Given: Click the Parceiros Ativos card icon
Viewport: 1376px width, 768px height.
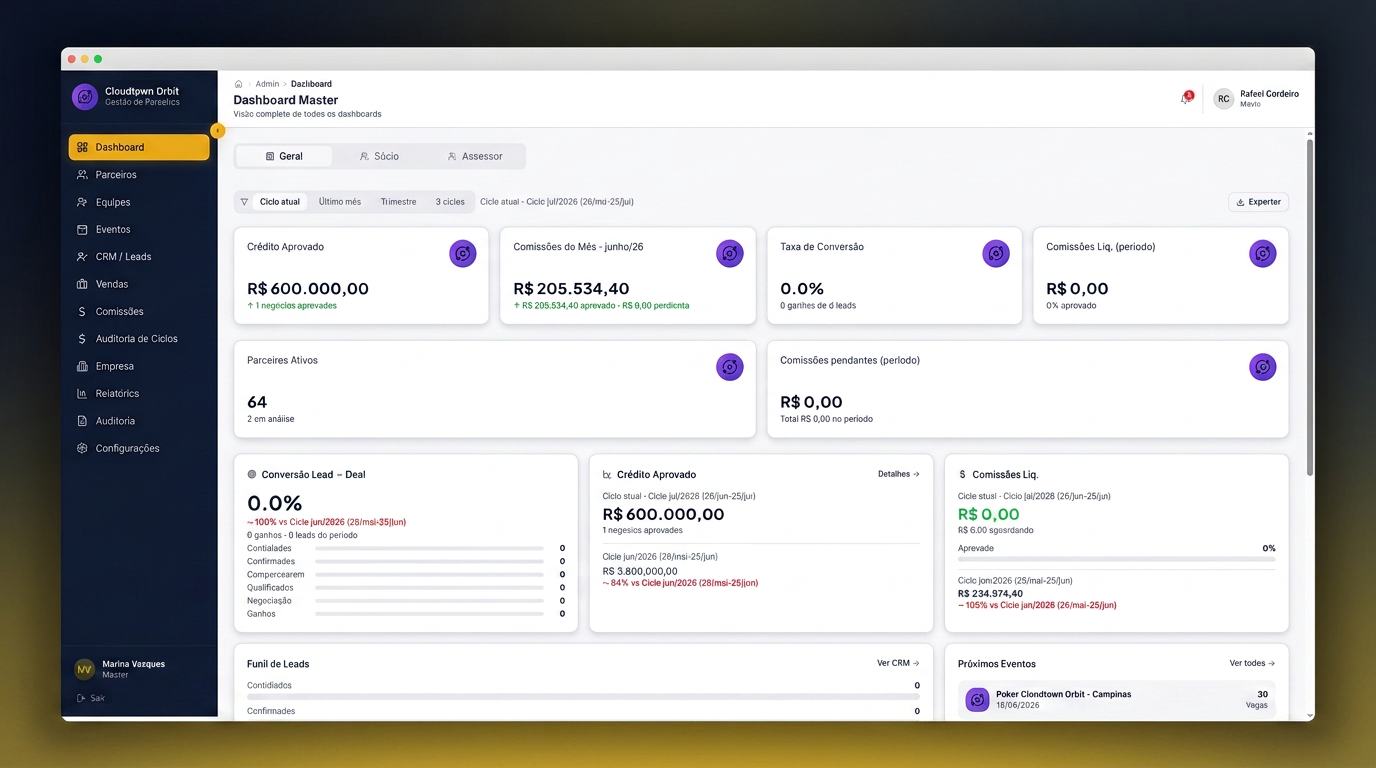Looking at the screenshot, I should (x=730, y=367).
